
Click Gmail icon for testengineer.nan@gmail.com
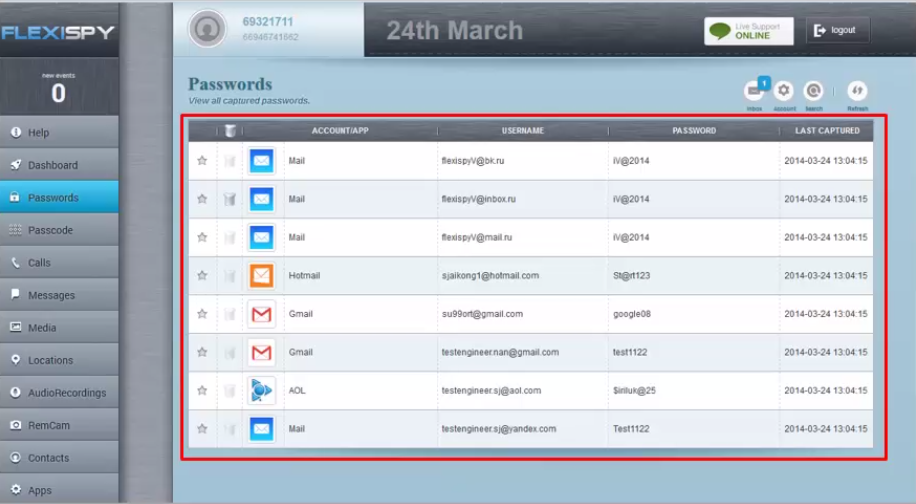pos(261,352)
